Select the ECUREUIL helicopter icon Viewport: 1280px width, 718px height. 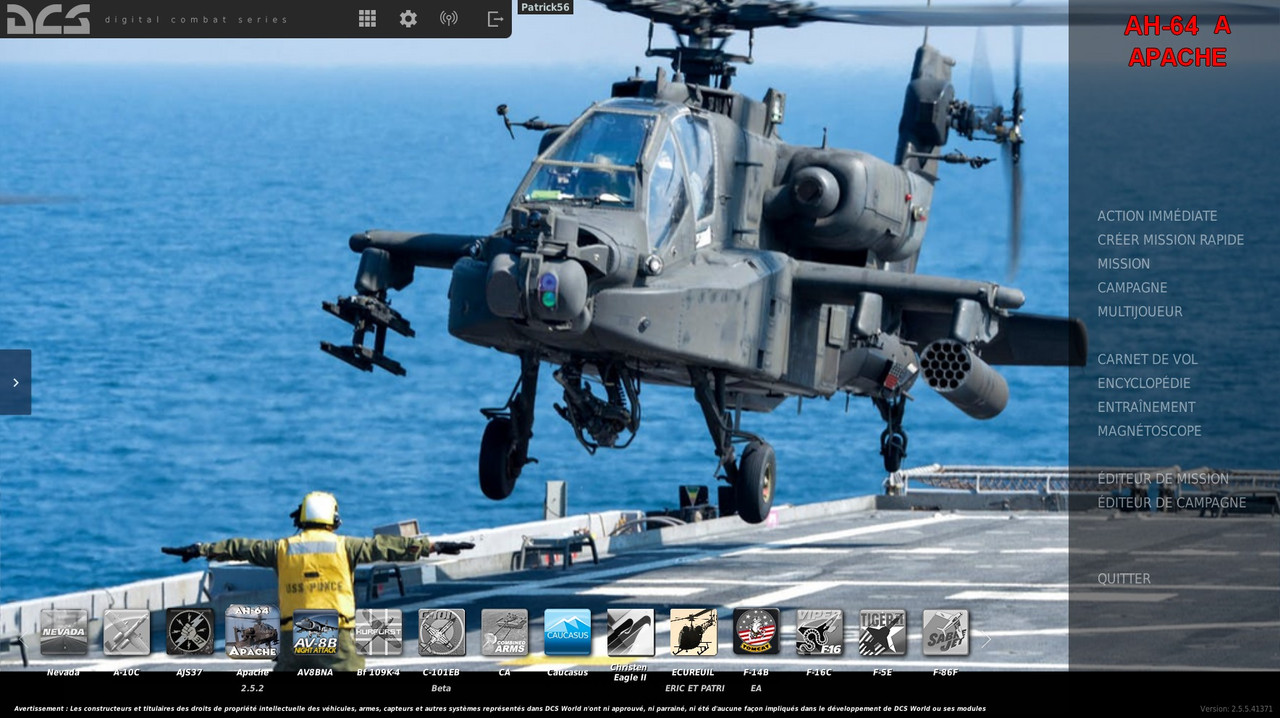point(694,632)
